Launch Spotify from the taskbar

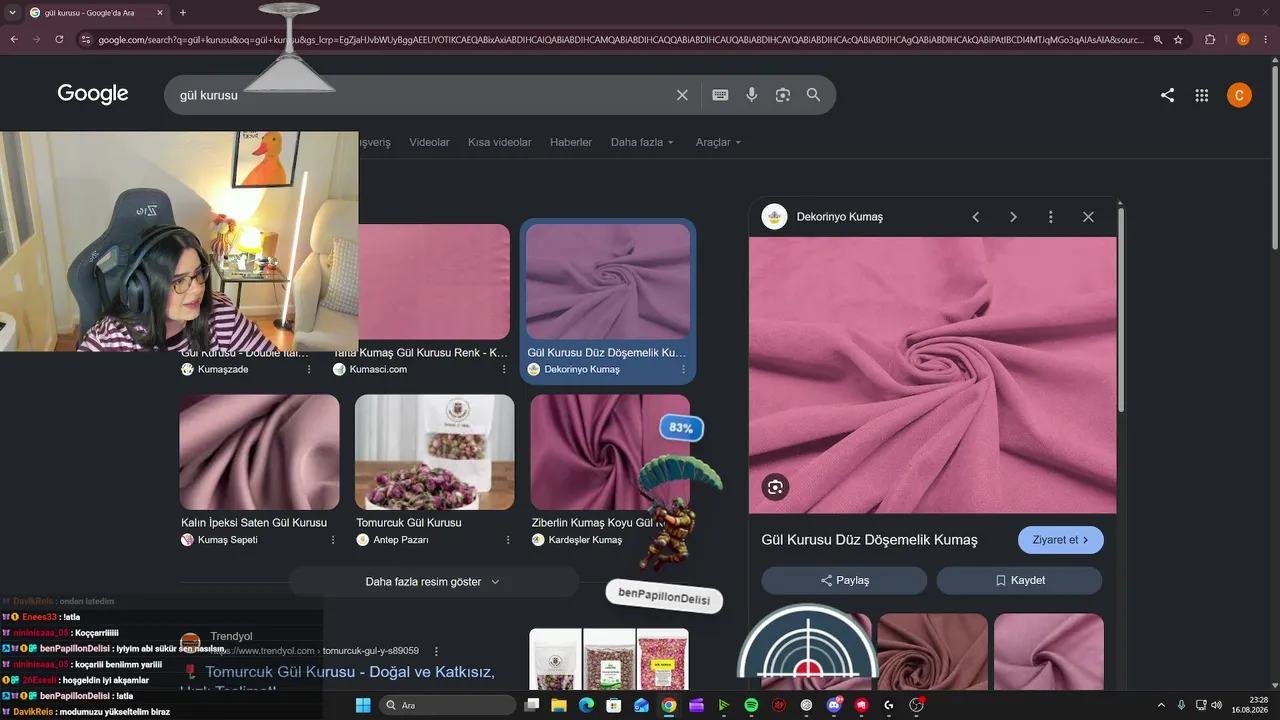751,705
